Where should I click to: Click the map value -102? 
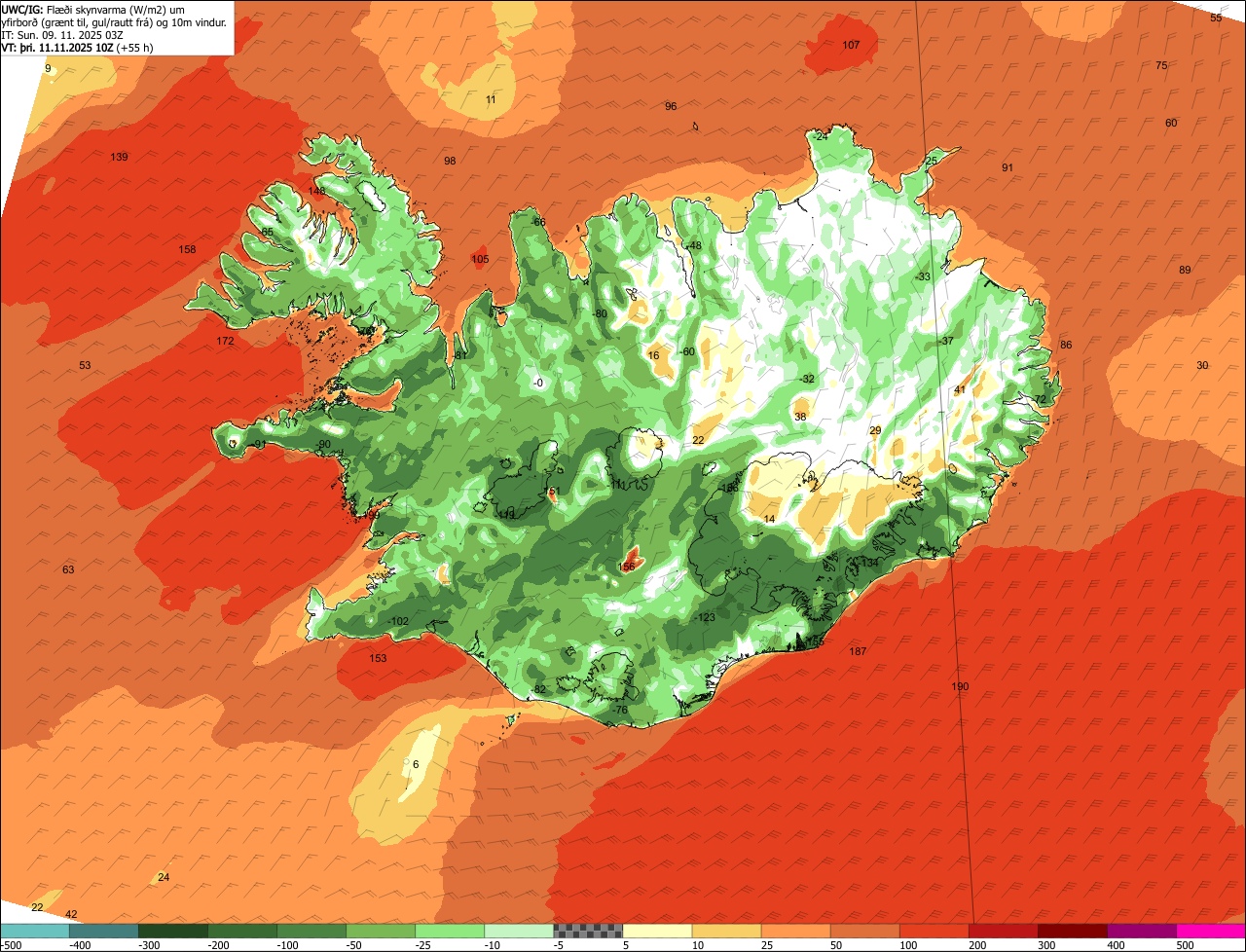[x=398, y=621]
